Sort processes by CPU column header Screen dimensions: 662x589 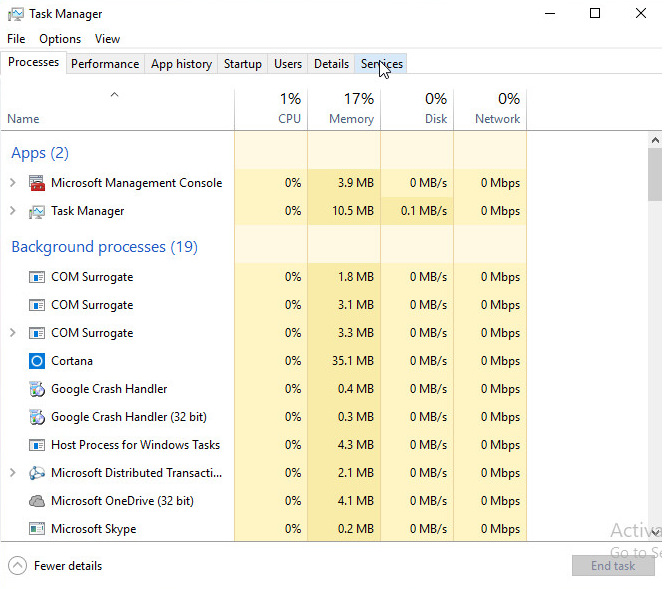click(271, 109)
